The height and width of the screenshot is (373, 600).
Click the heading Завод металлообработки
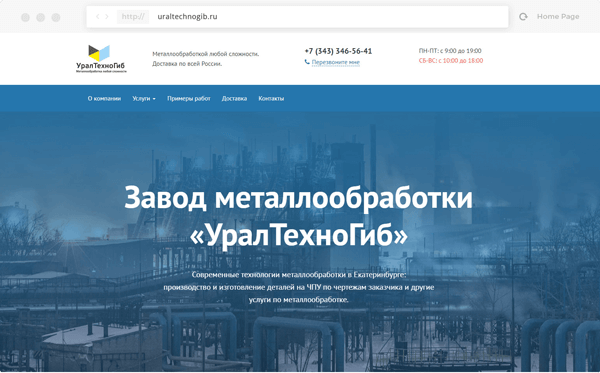tap(298, 198)
